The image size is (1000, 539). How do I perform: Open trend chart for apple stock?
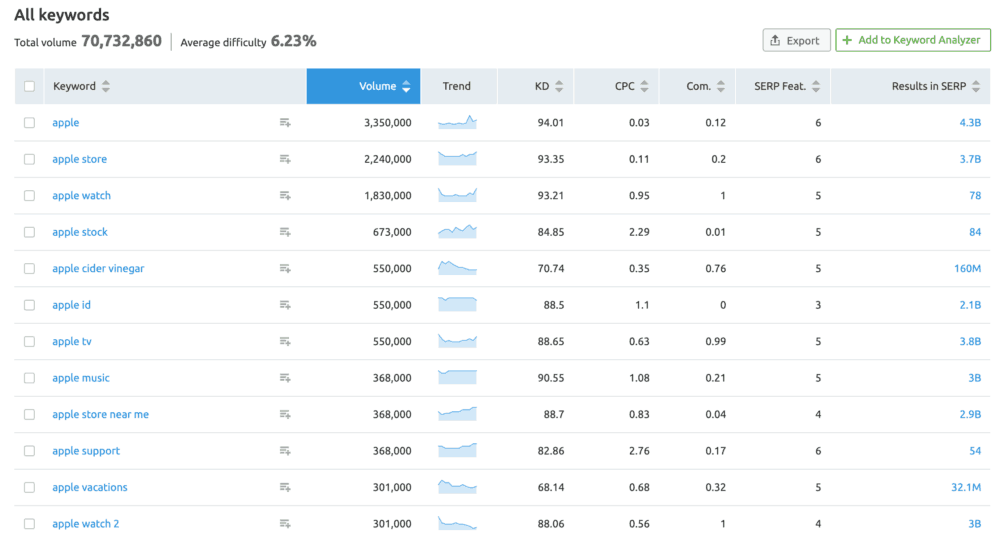[457, 232]
